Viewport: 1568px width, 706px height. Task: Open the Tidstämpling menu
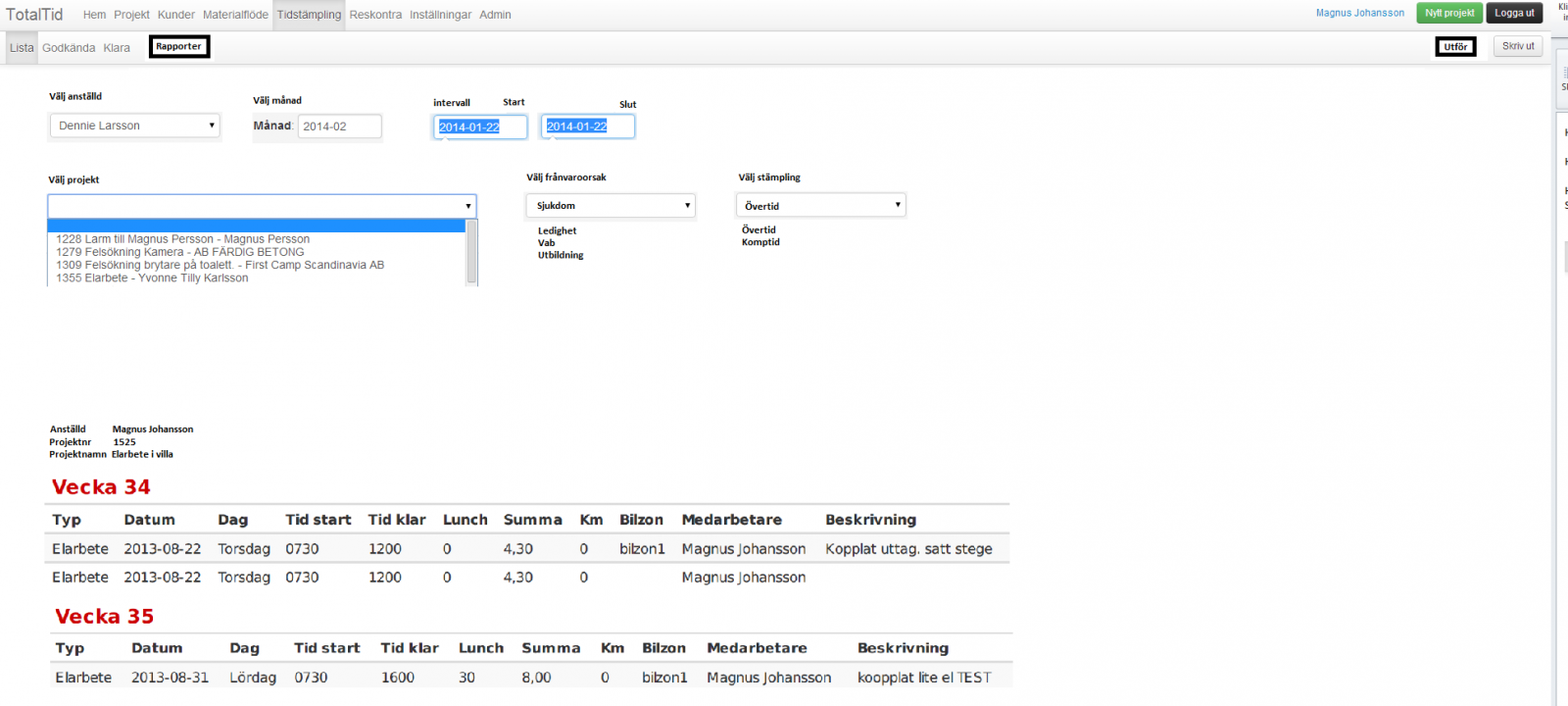(309, 15)
